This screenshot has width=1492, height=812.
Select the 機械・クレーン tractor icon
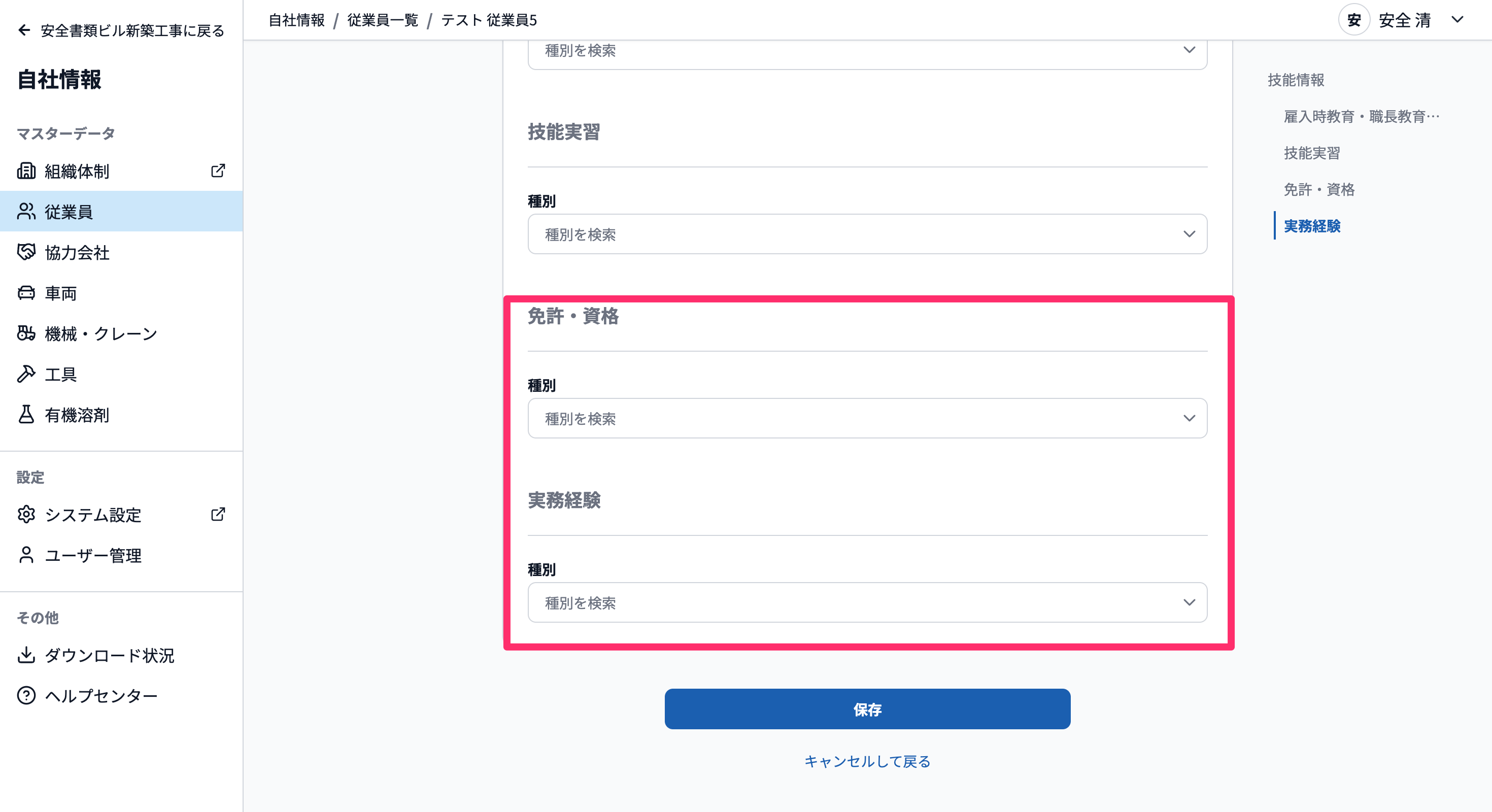(x=26, y=333)
